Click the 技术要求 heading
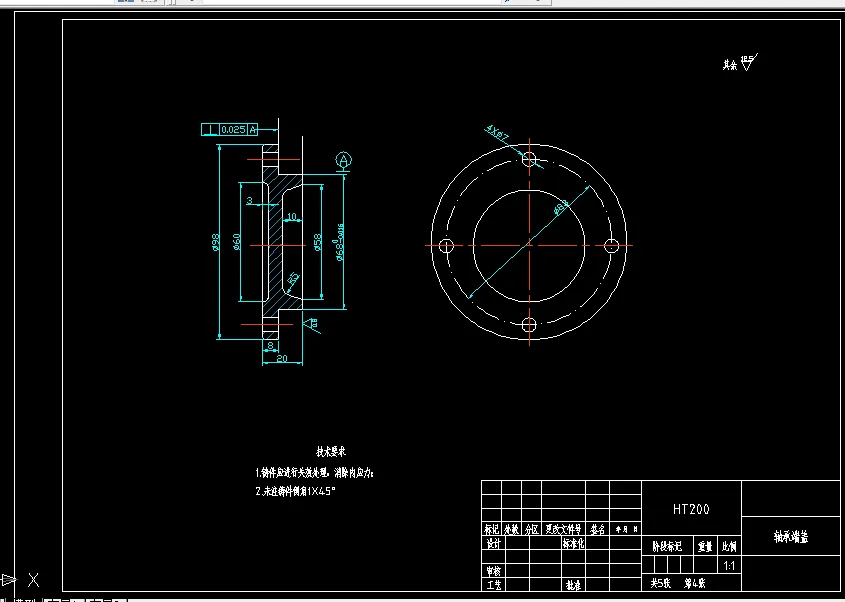Image resolution: width=845 pixels, height=602 pixels. point(331,452)
